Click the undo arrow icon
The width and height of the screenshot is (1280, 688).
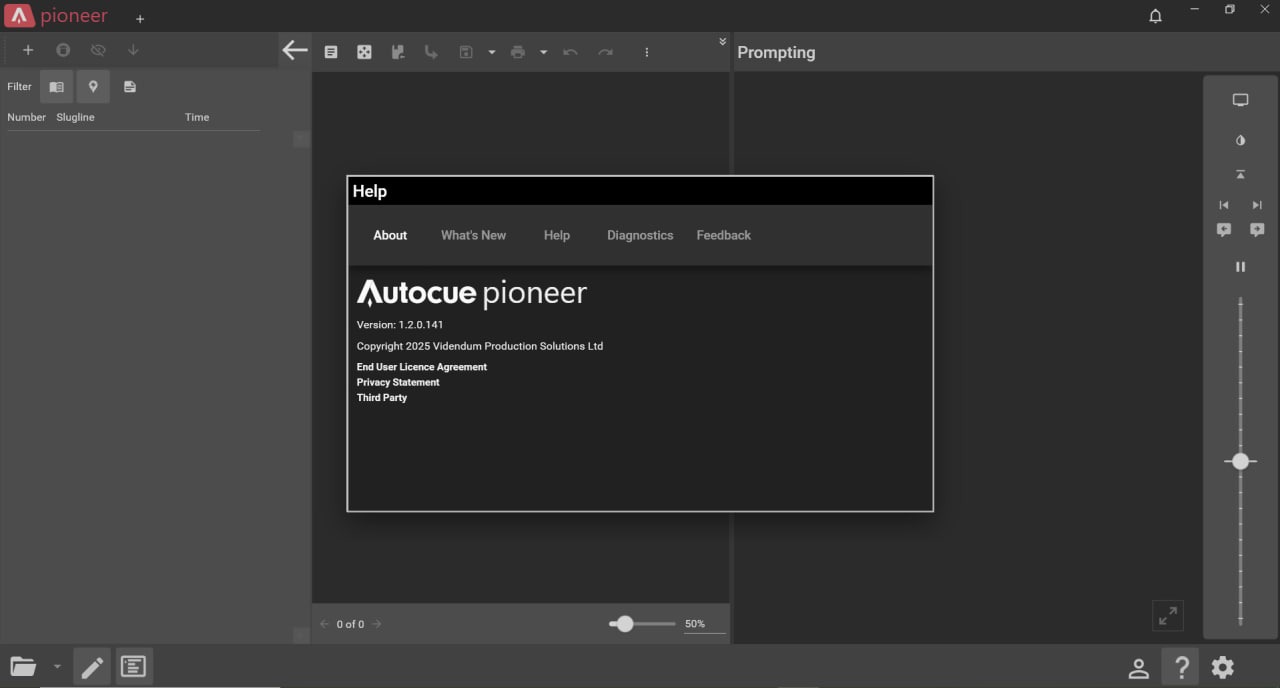click(x=570, y=52)
